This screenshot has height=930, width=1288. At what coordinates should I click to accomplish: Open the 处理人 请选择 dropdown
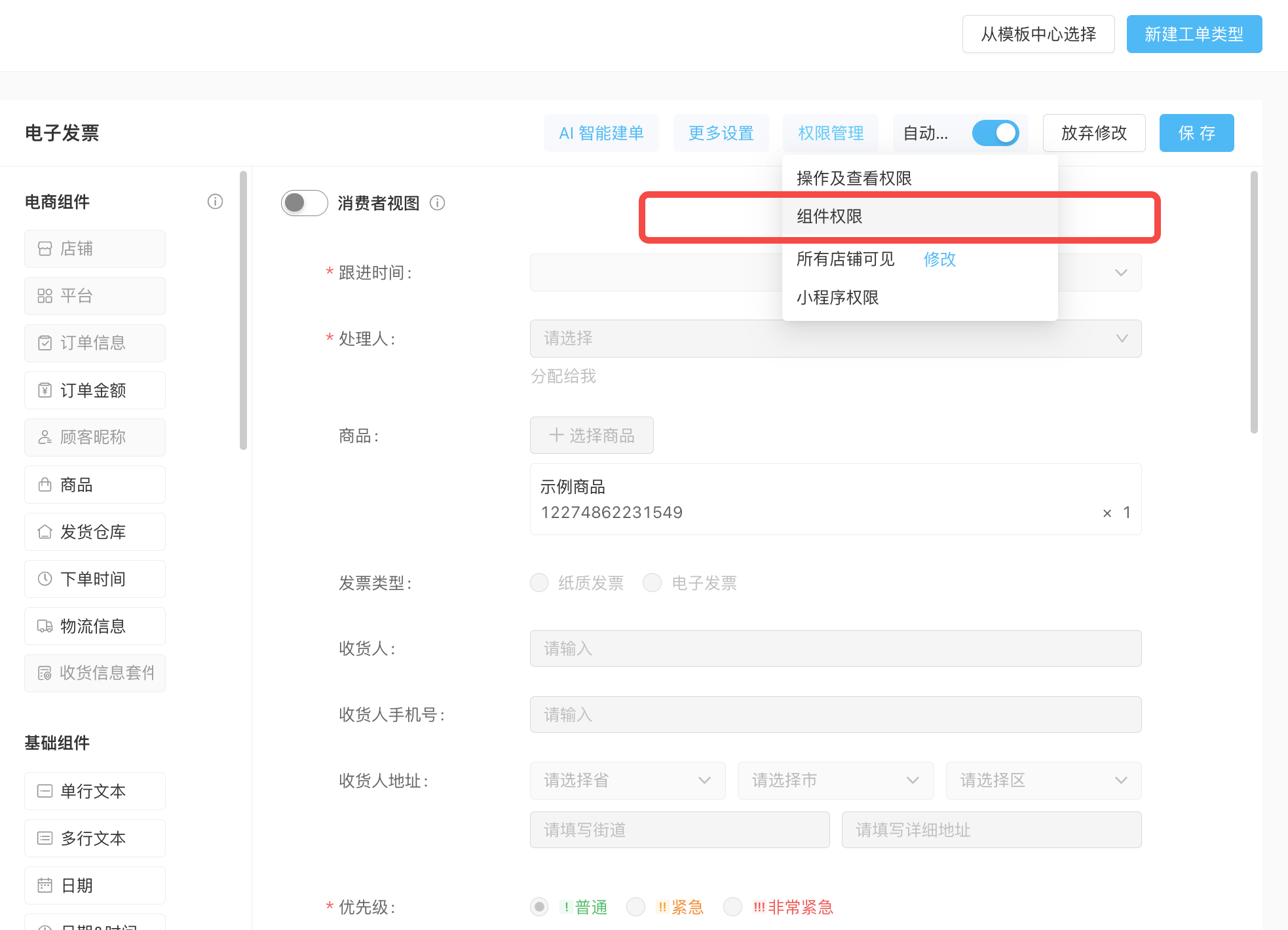point(835,339)
